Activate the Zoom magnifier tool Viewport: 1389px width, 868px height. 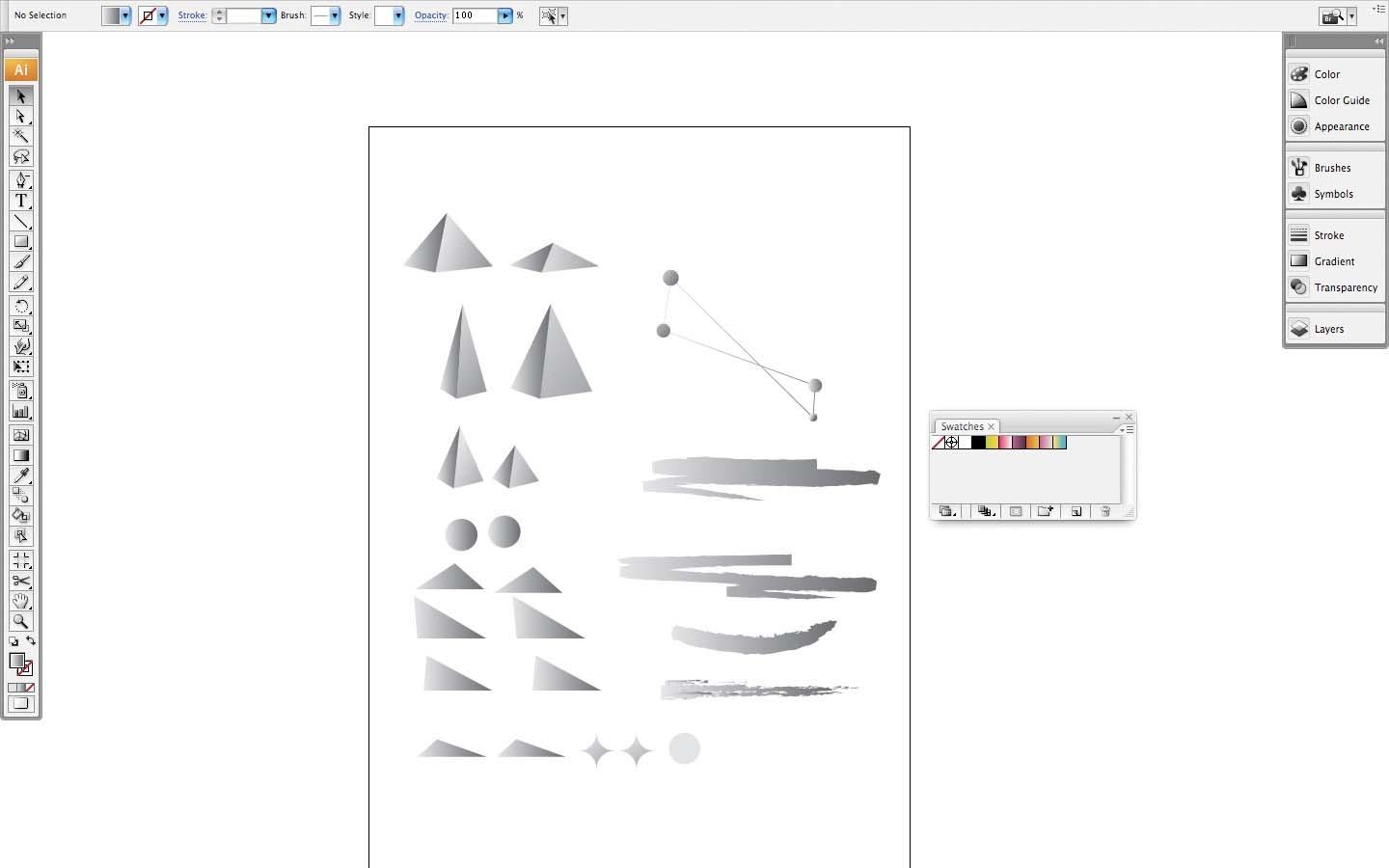[x=20, y=622]
